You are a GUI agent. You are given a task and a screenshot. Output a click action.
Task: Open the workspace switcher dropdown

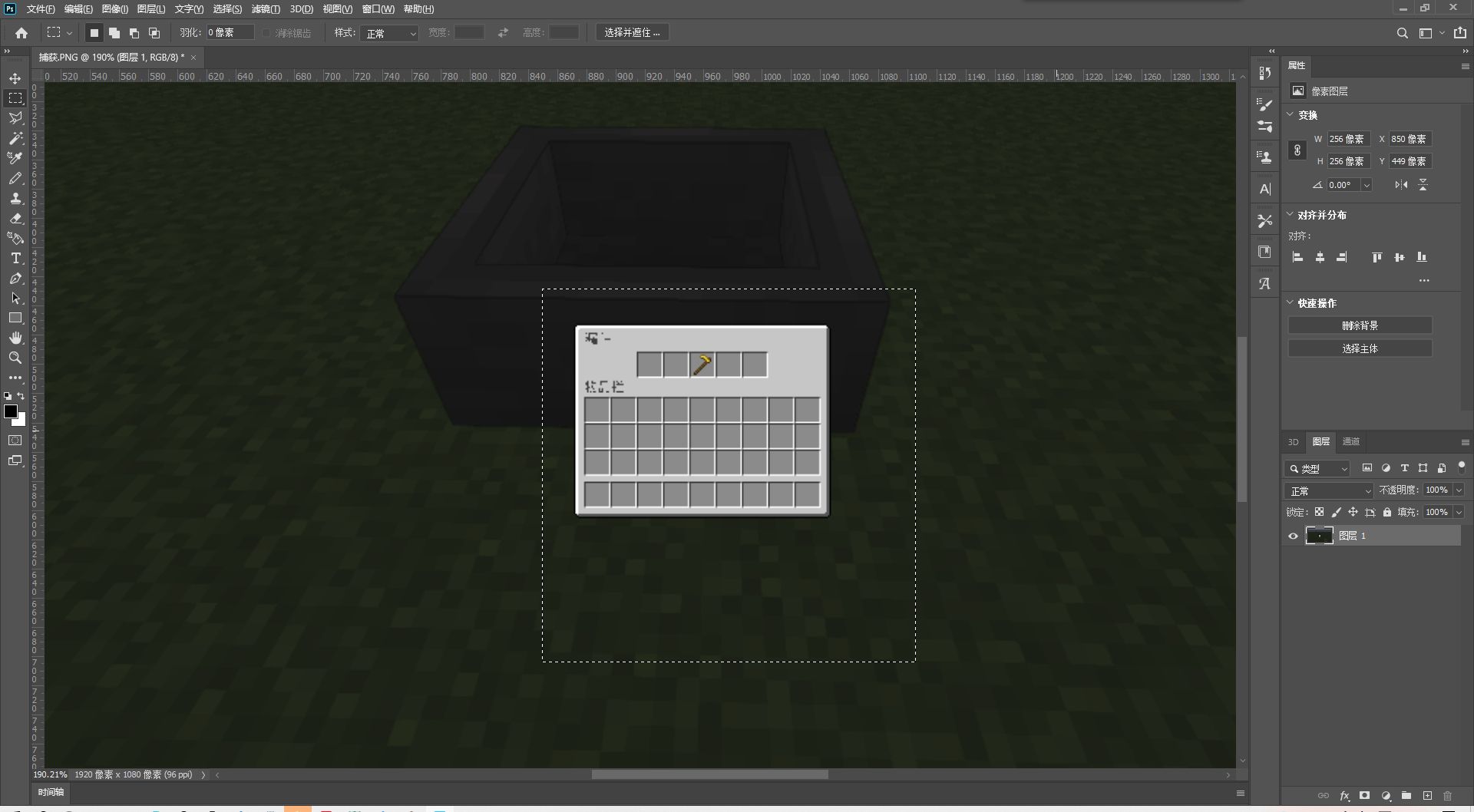[x=1432, y=33]
